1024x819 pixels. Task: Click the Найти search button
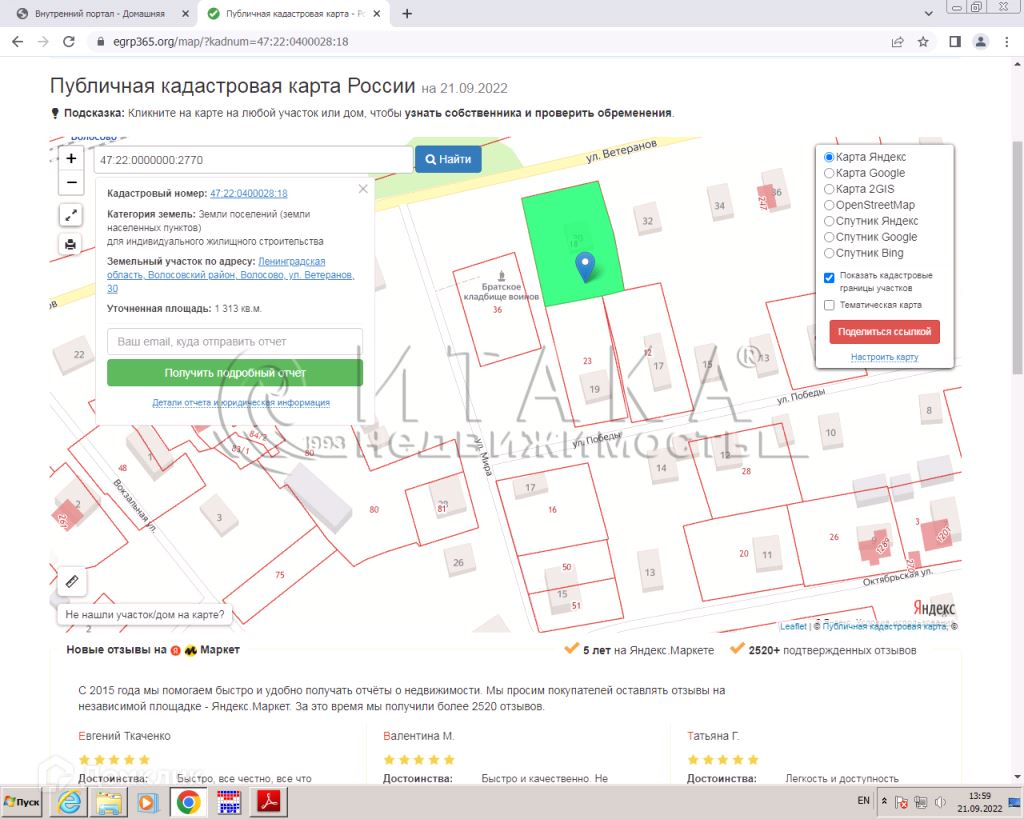448,159
